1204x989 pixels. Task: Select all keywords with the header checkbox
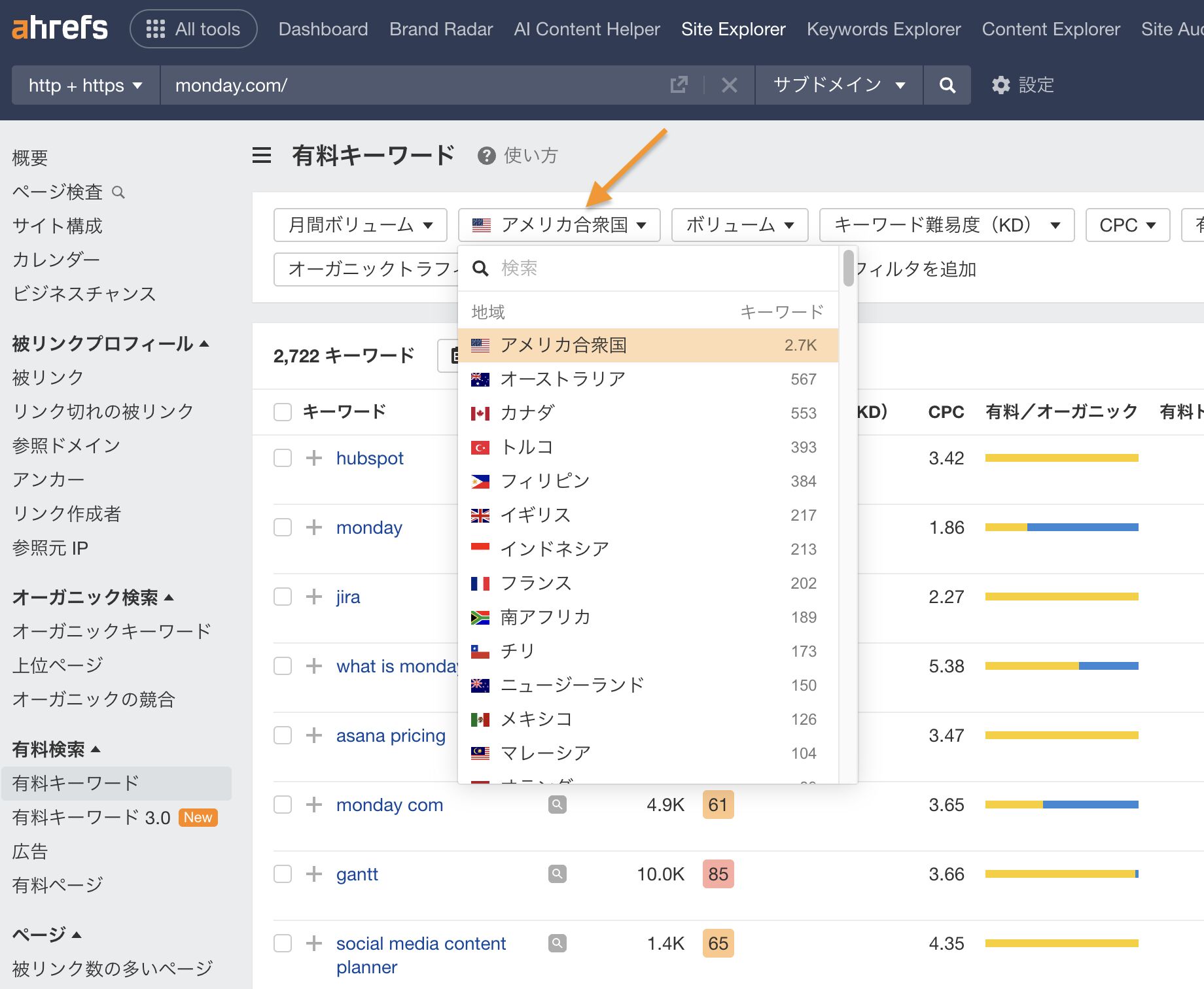click(282, 412)
